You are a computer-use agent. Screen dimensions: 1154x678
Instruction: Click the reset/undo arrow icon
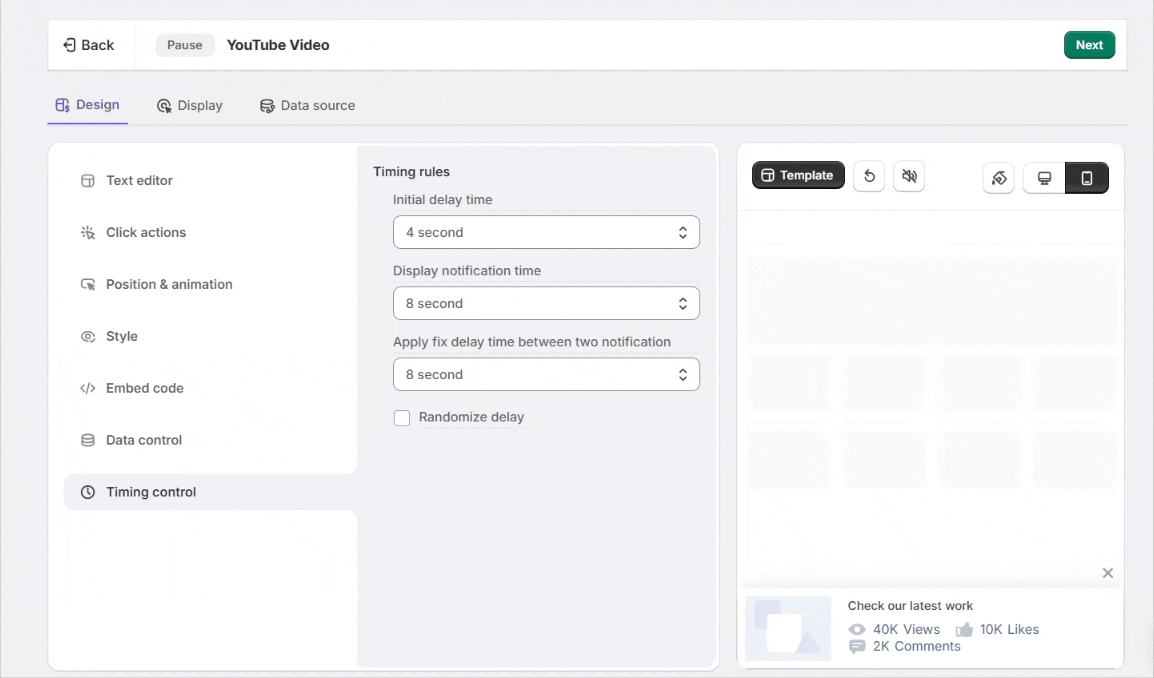[x=869, y=176]
